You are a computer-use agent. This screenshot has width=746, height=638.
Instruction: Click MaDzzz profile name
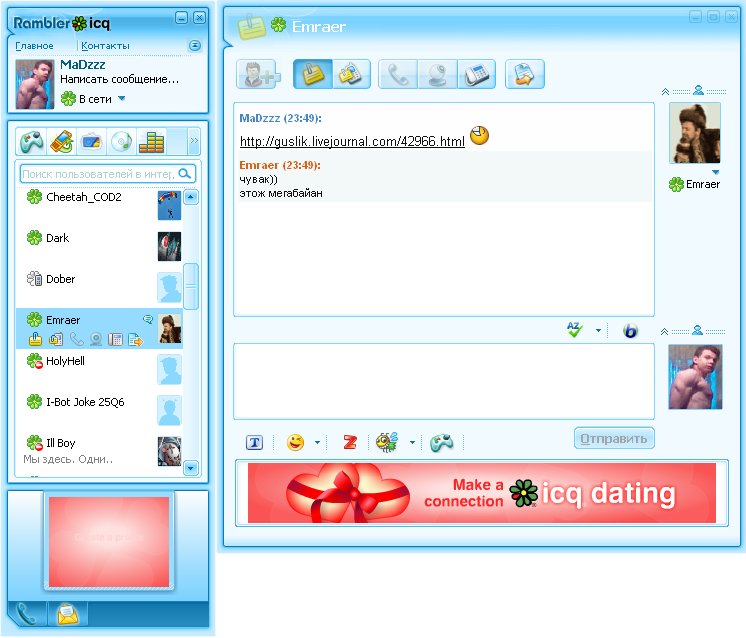pyautogui.click(x=83, y=65)
